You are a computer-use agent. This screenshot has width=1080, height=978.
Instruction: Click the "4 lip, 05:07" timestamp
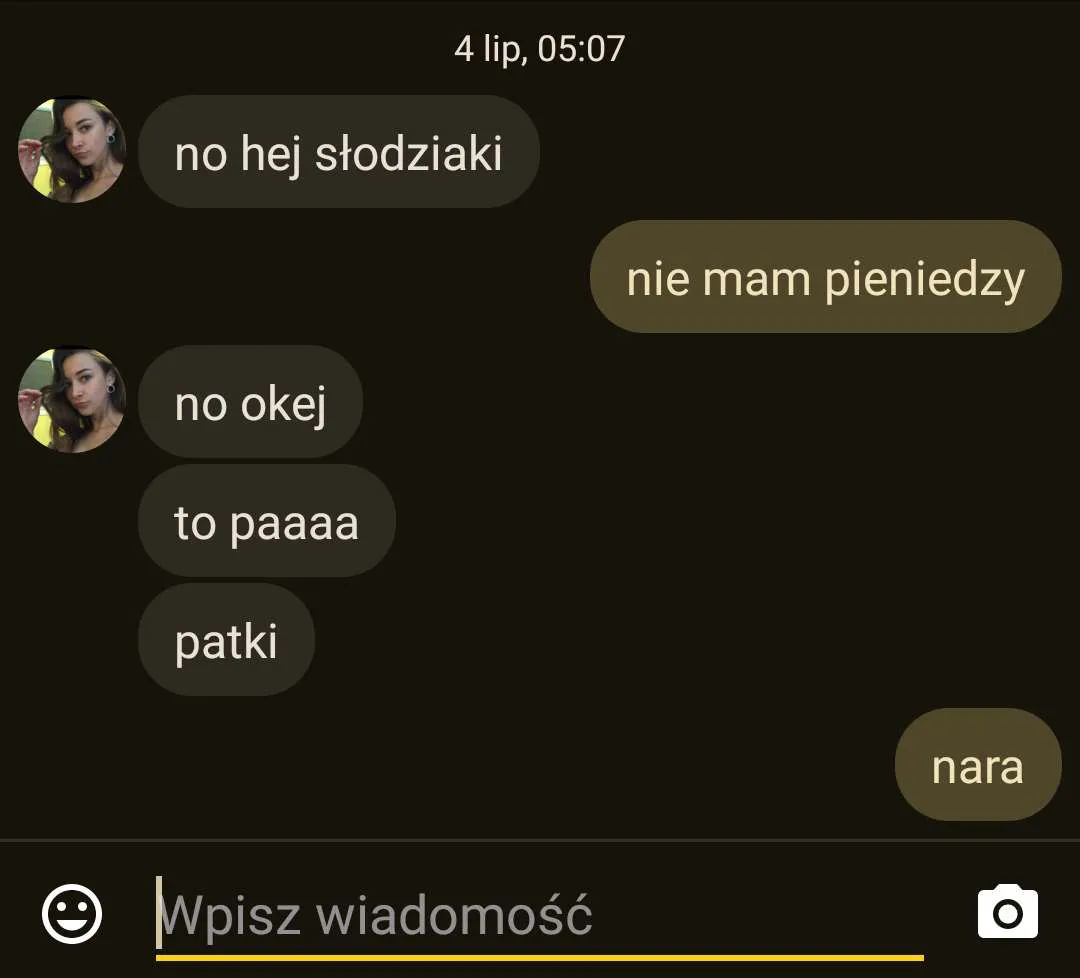pyautogui.click(x=539, y=49)
